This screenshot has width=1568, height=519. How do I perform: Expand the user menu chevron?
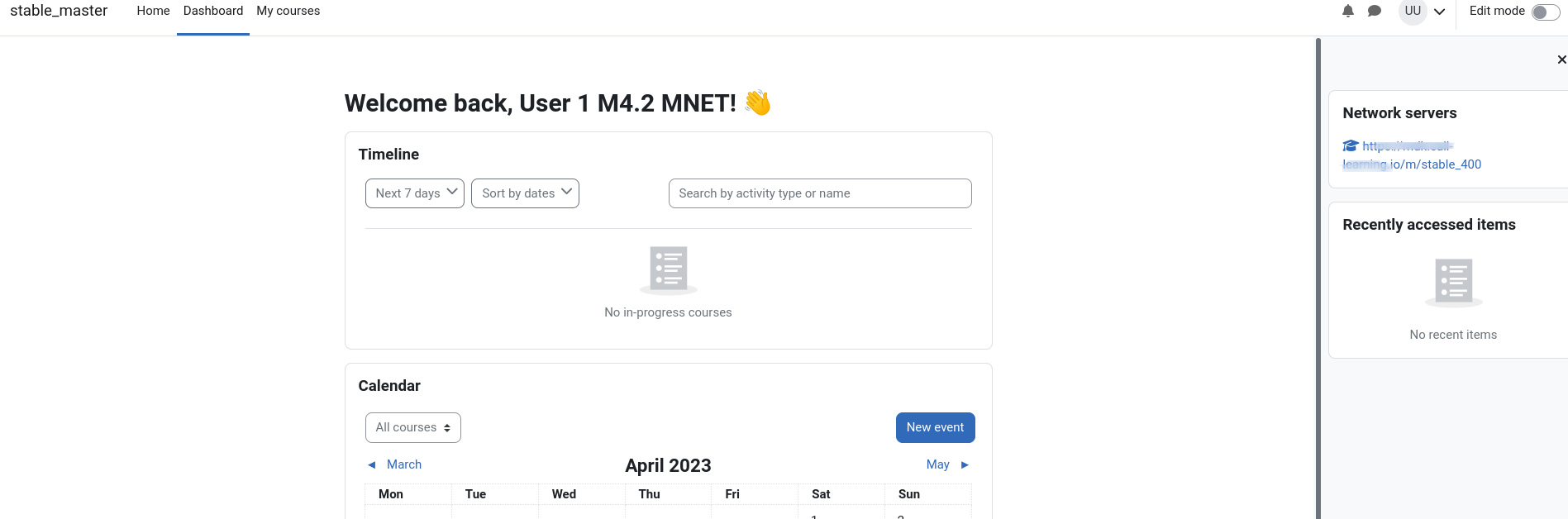tap(1439, 12)
